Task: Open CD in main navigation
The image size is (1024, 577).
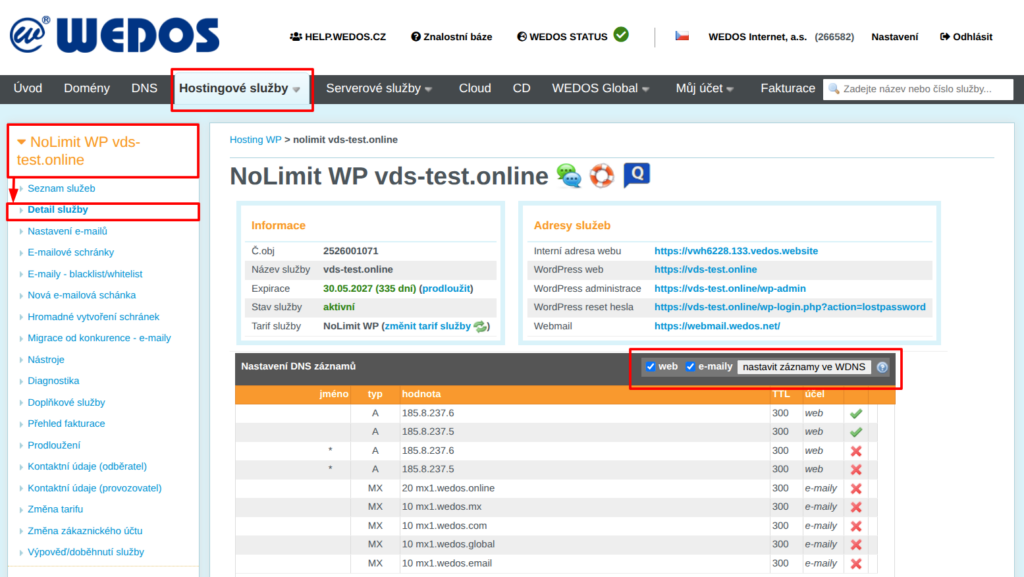Action: [x=521, y=88]
